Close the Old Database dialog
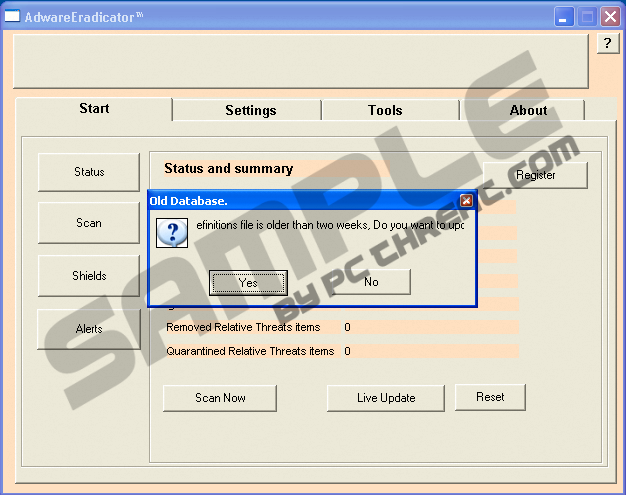 [466, 200]
